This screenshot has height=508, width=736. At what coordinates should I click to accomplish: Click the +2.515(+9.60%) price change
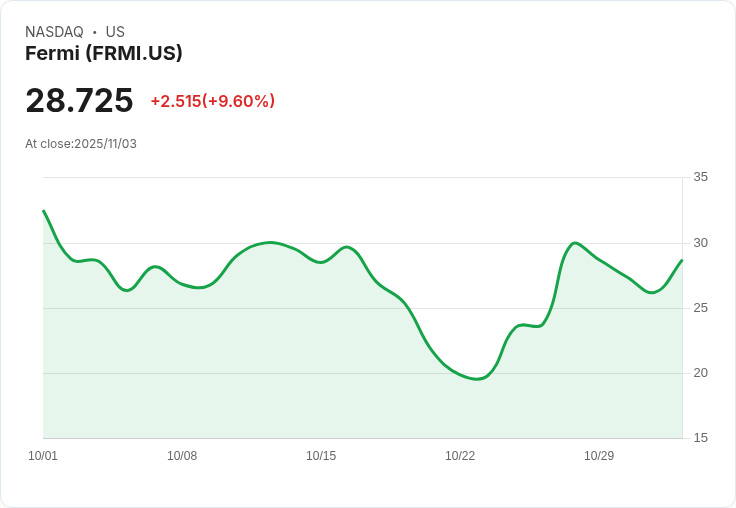[x=212, y=101]
